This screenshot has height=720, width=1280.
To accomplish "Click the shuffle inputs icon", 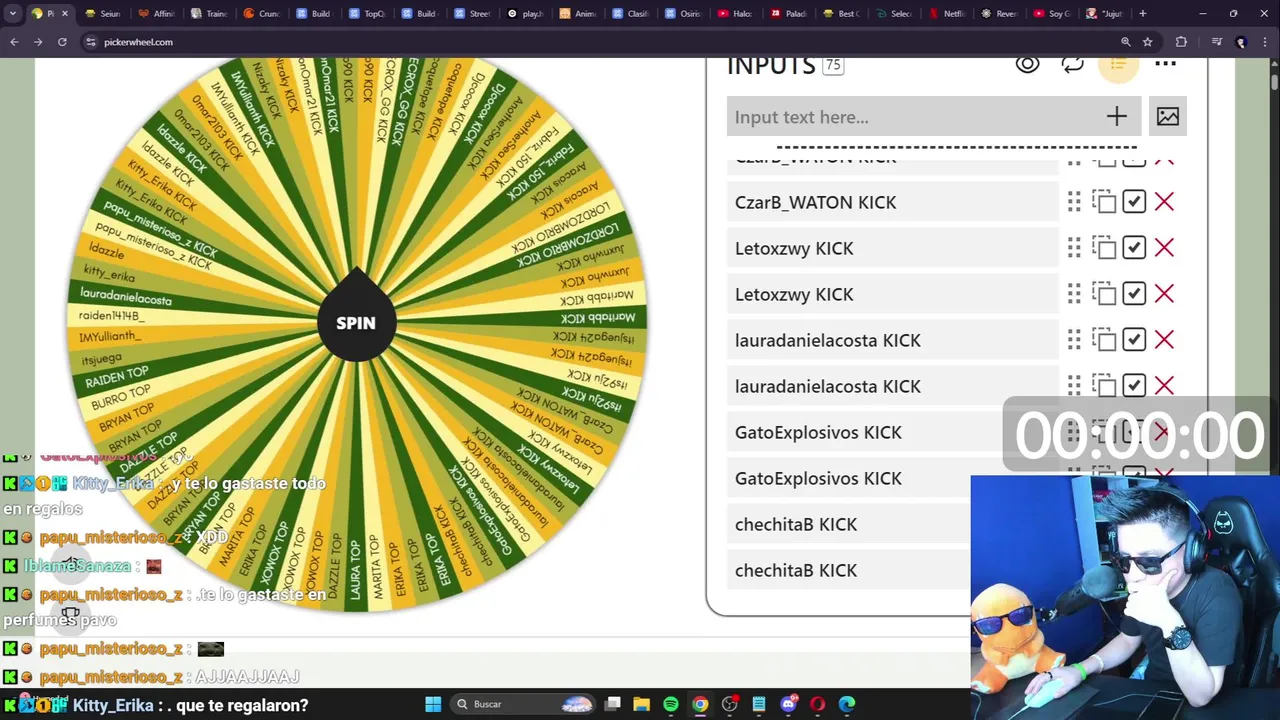I will tap(1073, 65).
